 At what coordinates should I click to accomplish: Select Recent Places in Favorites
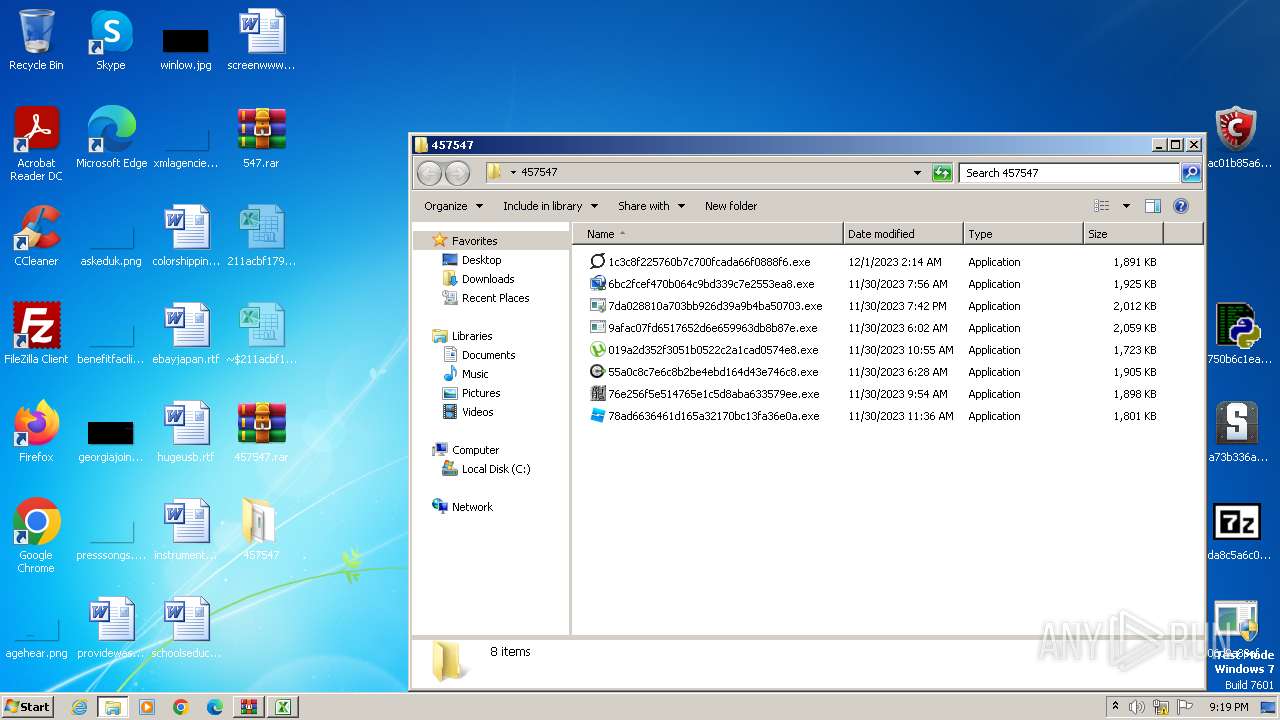[x=495, y=298]
